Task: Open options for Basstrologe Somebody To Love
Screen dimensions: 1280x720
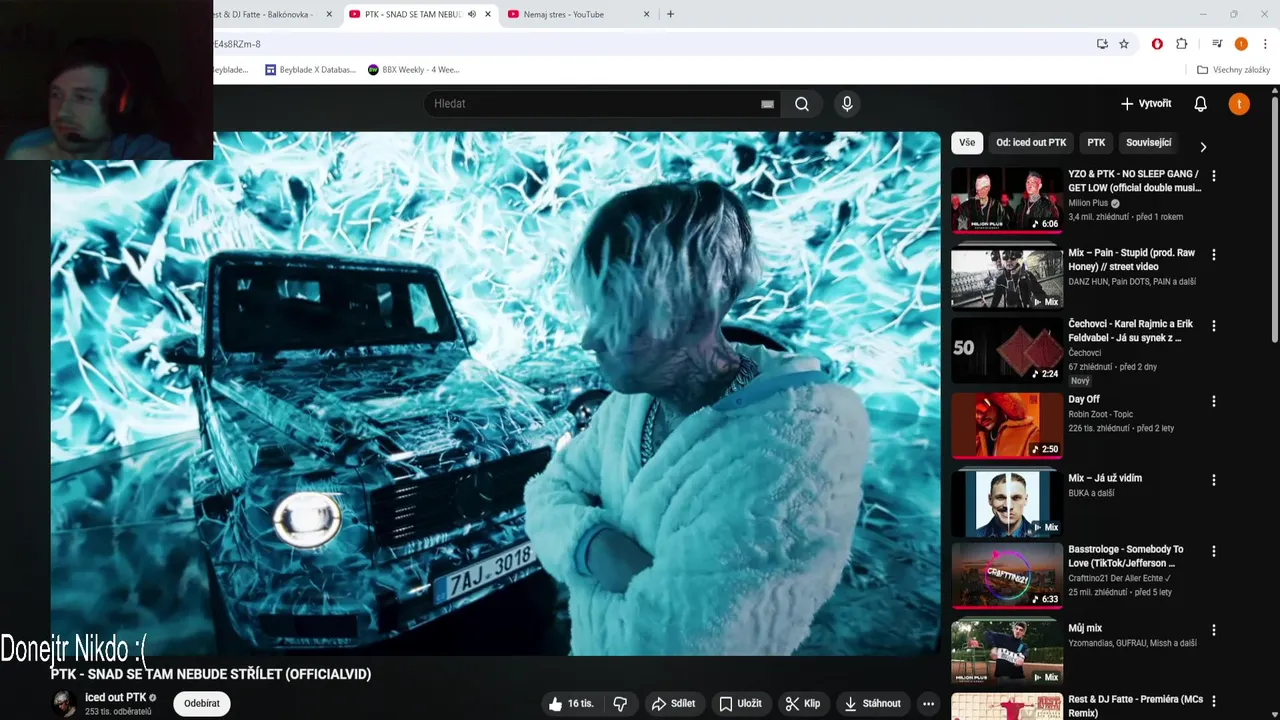Action: 1214,551
